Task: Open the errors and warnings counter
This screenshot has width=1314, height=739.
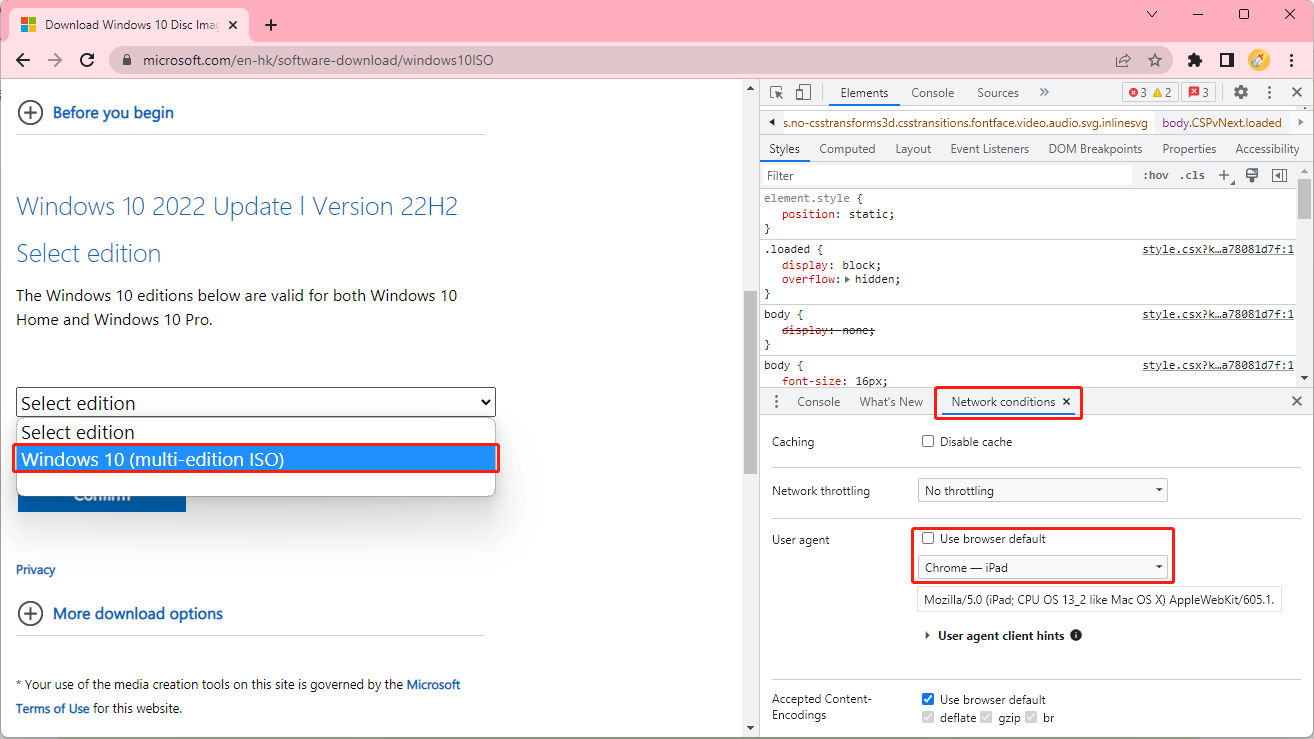Action: coord(1150,93)
